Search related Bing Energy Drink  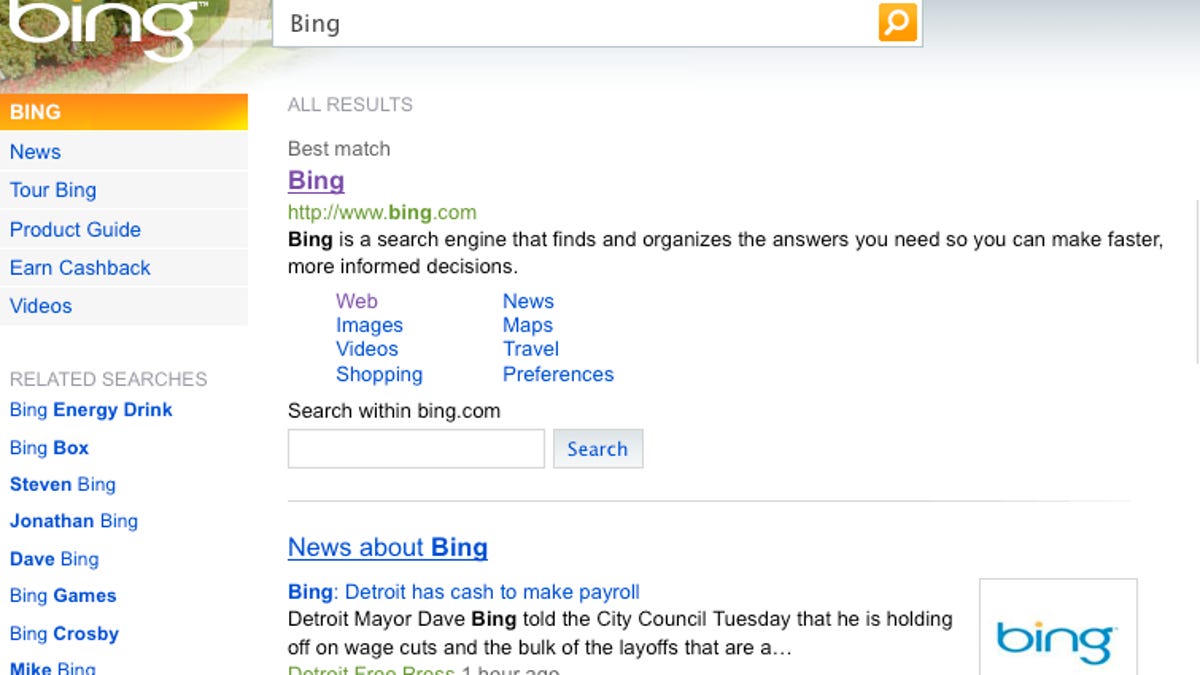click(x=91, y=410)
